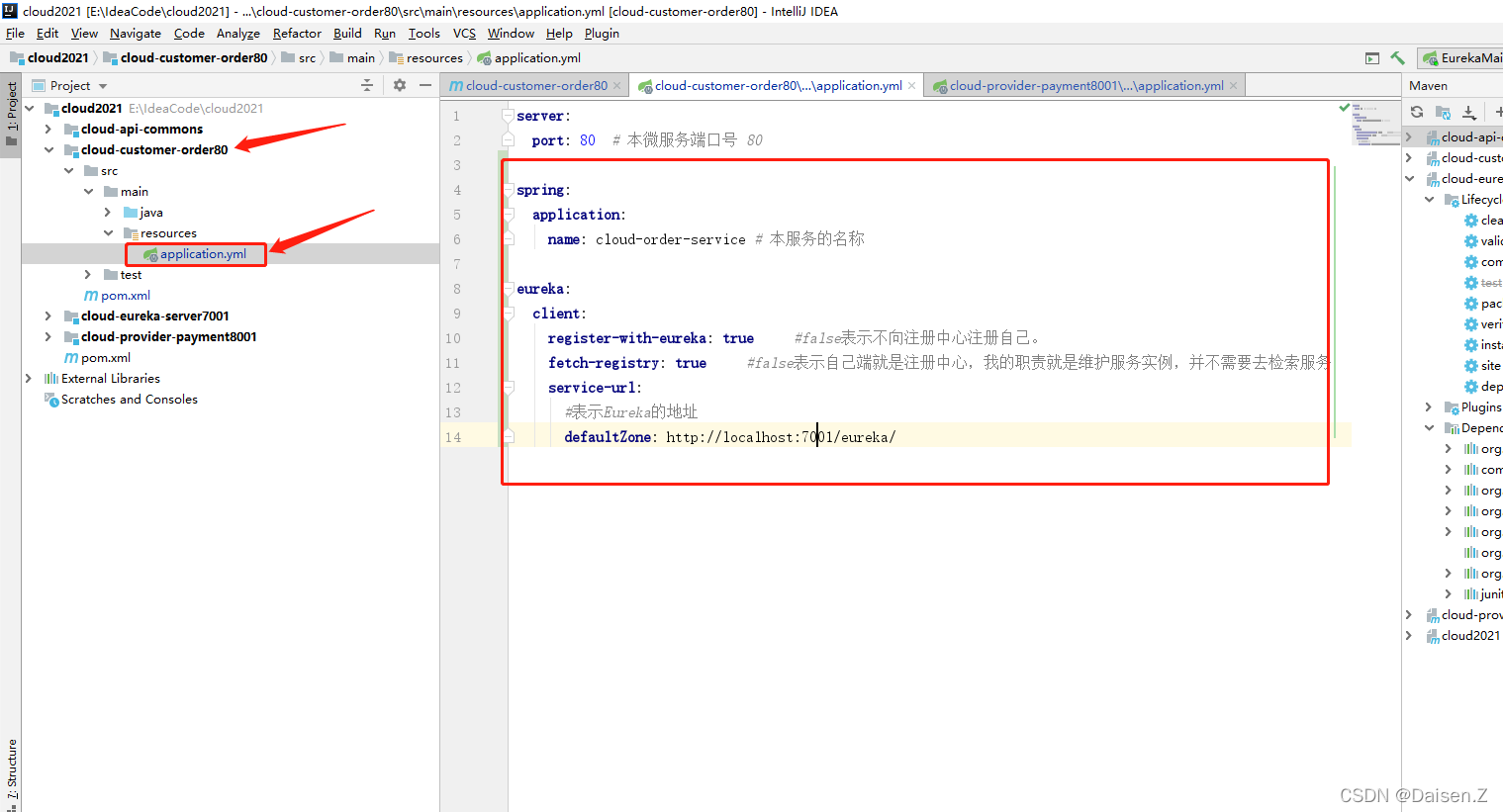
Task: Expand the cloud-provider-payment8001 module
Action: (47, 336)
